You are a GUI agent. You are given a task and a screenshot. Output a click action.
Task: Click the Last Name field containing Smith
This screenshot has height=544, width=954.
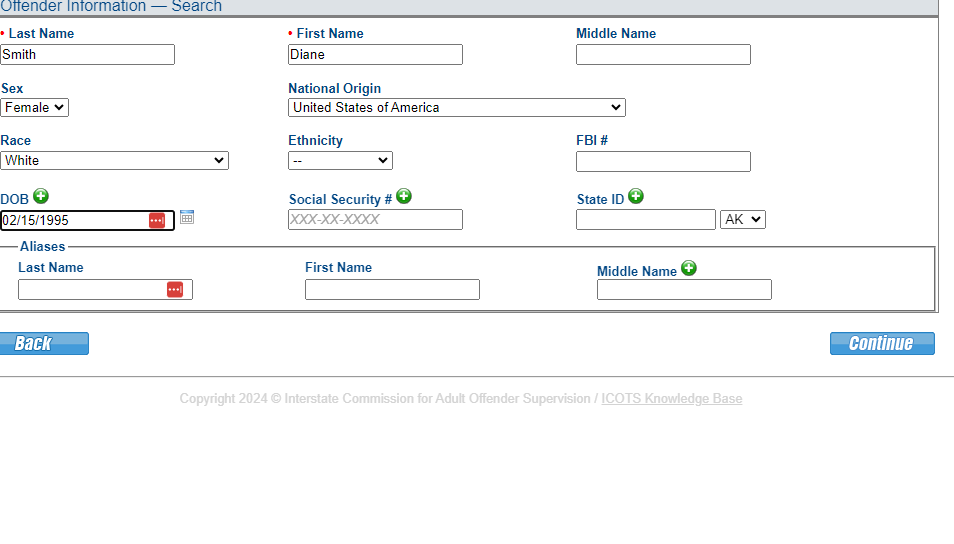88,55
